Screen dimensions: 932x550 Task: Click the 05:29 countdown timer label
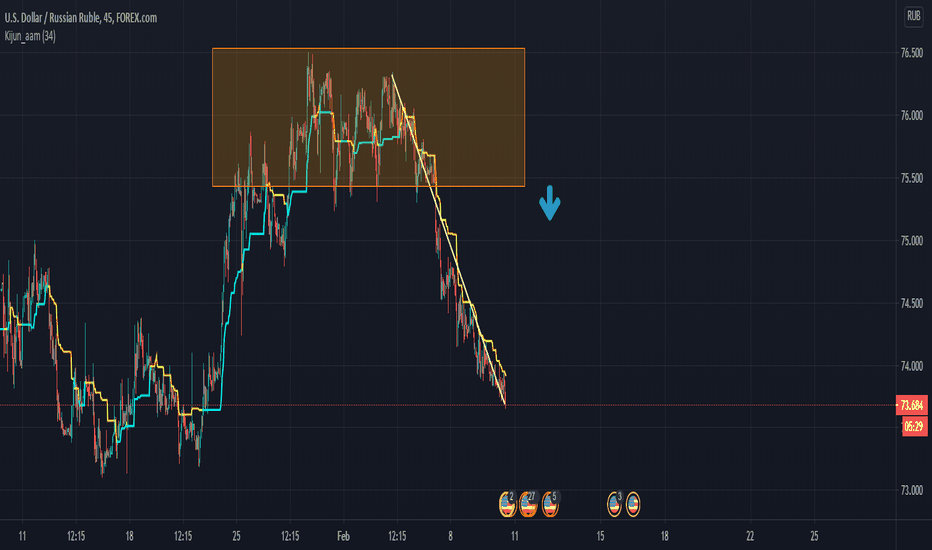pyautogui.click(x=914, y=426)
